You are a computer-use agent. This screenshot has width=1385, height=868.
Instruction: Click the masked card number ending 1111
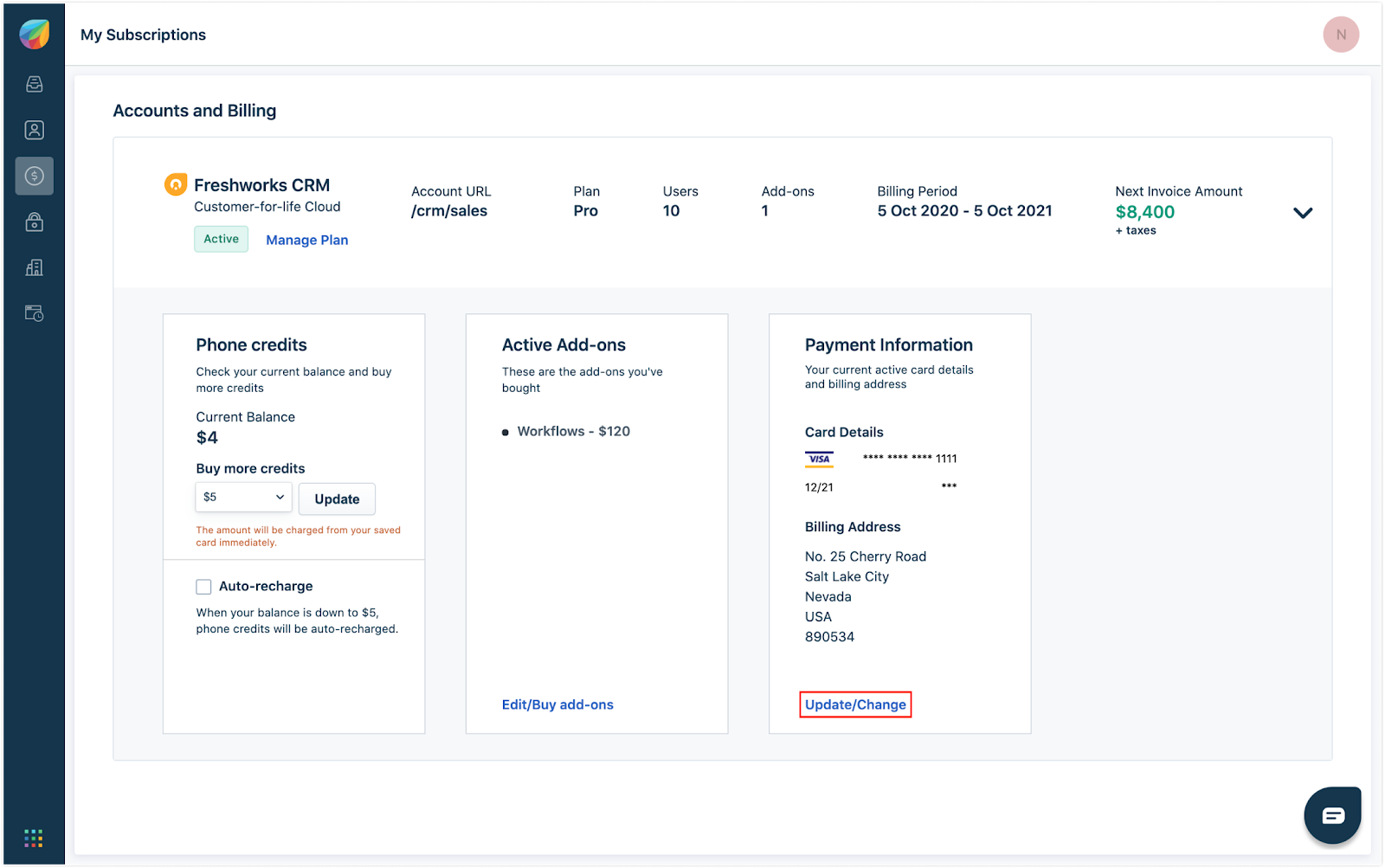pyautogui.click(x=910, y=459)
